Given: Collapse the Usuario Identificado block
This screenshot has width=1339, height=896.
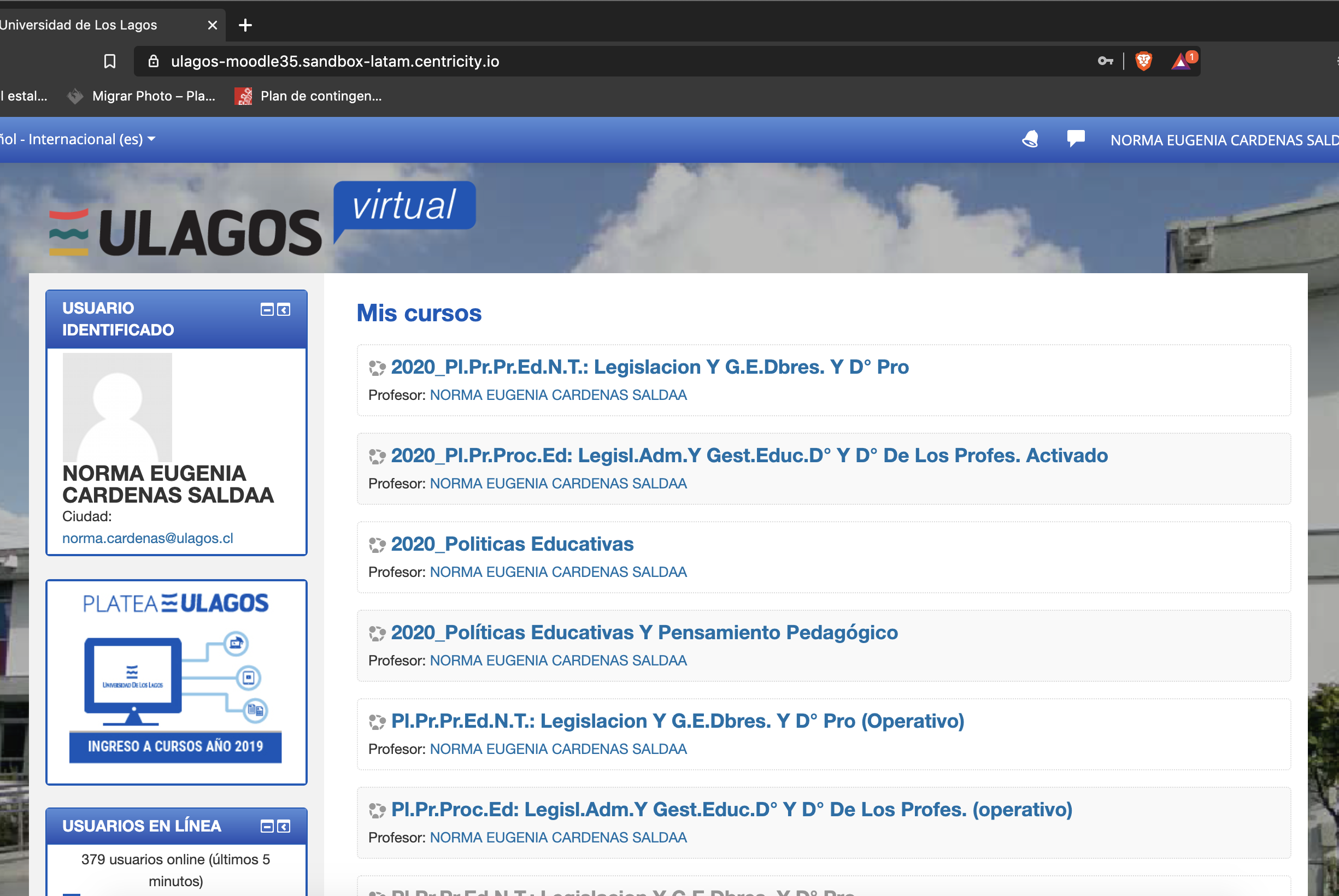Looking at the screenshot, I should pyautogui.click(x=267, y=310).
